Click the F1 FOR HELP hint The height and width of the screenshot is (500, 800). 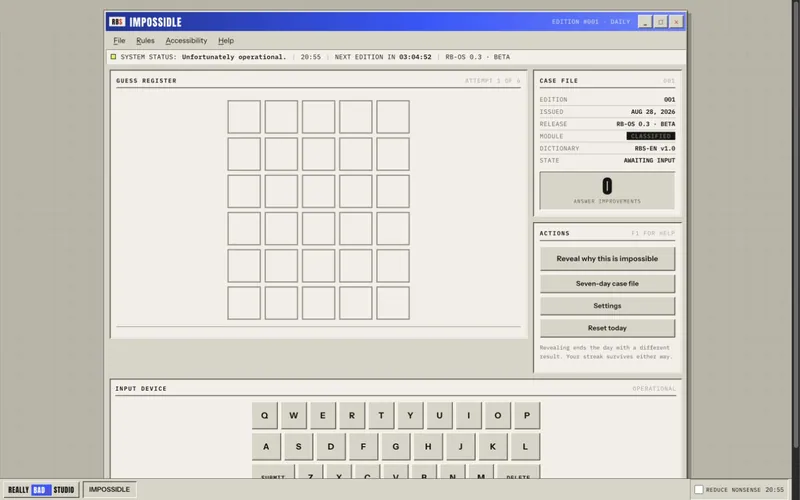coord(653,233)
